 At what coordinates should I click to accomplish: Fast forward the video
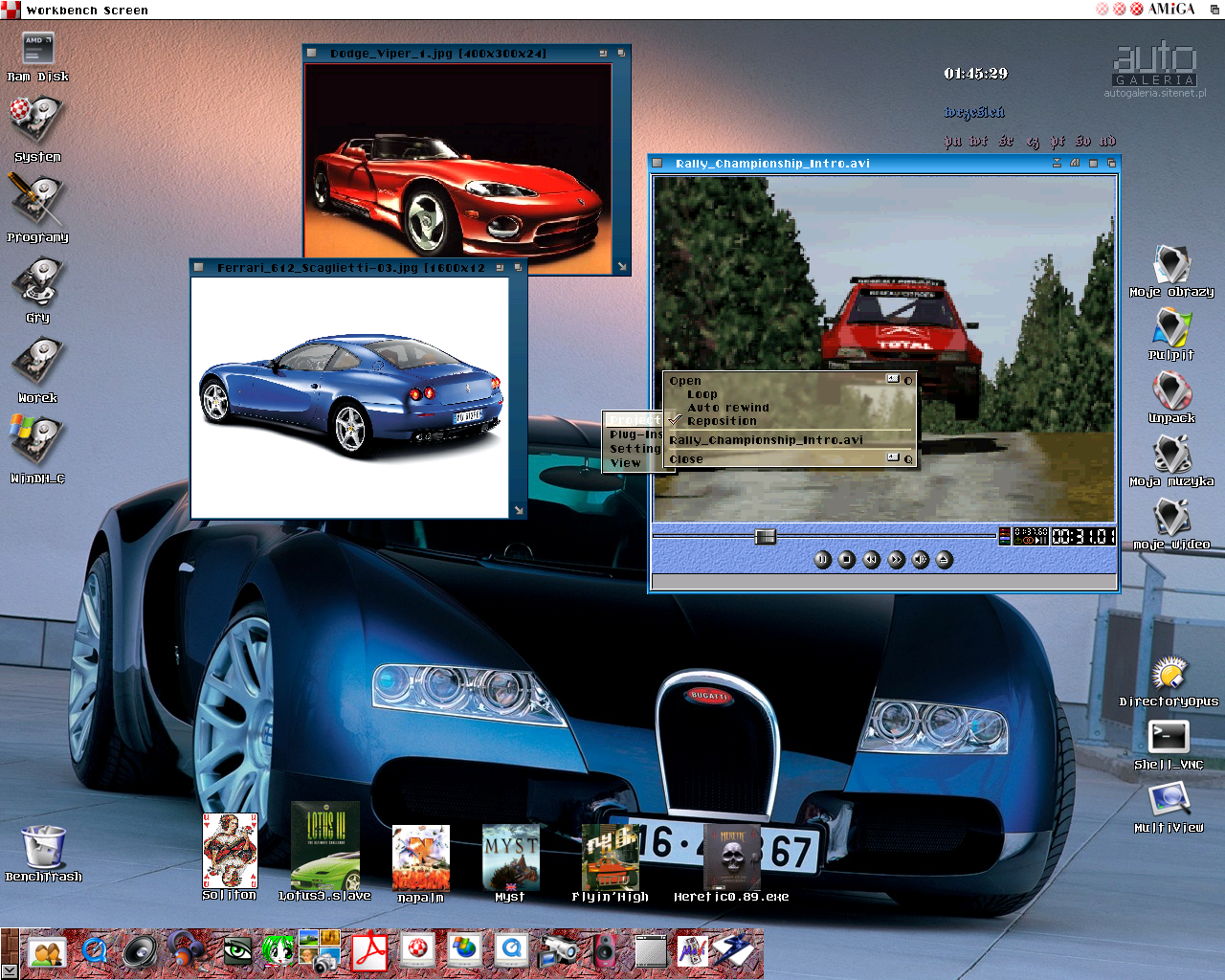[x=896, y=560]
